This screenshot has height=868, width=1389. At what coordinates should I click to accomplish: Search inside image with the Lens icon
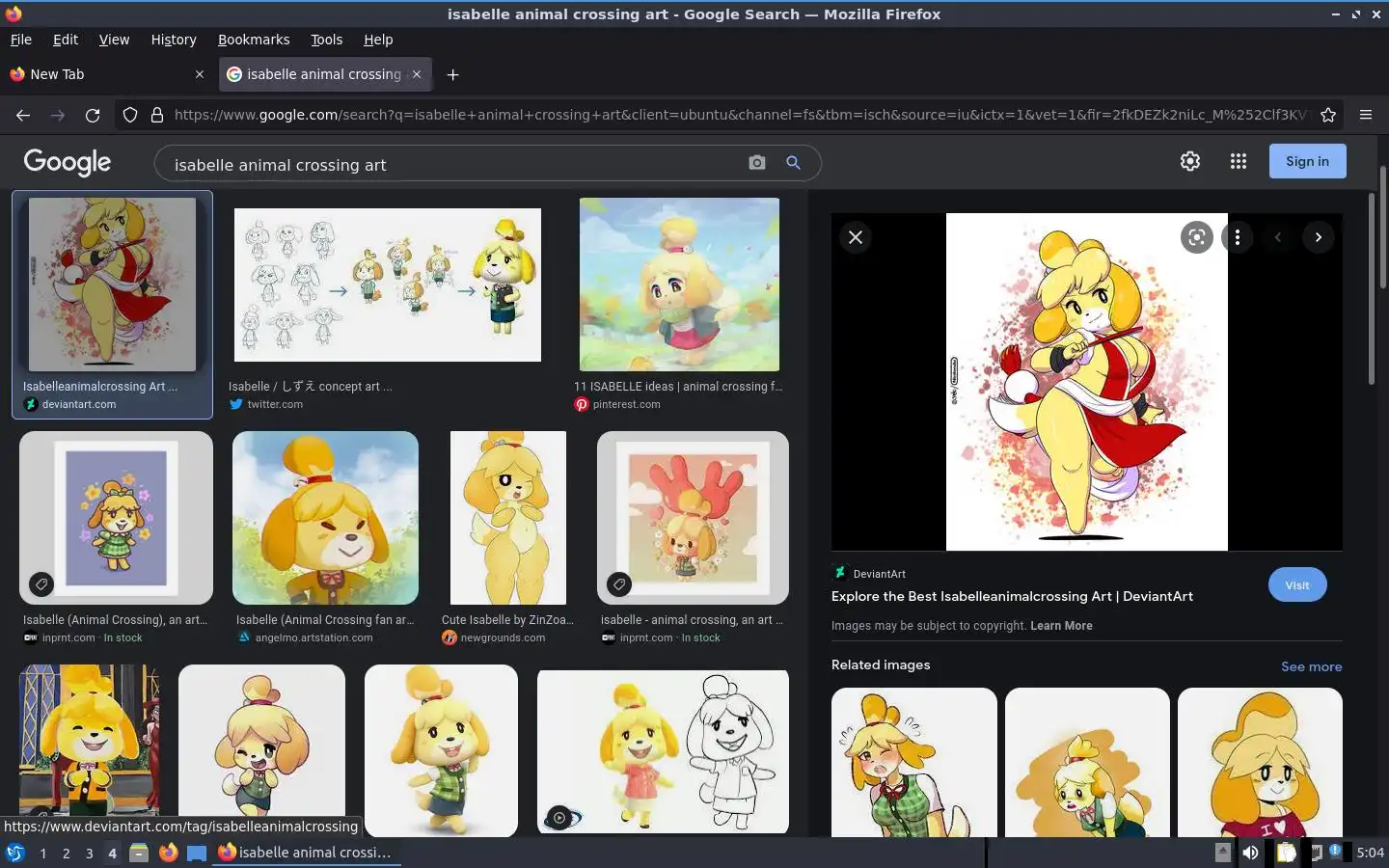click(1197, 237)
